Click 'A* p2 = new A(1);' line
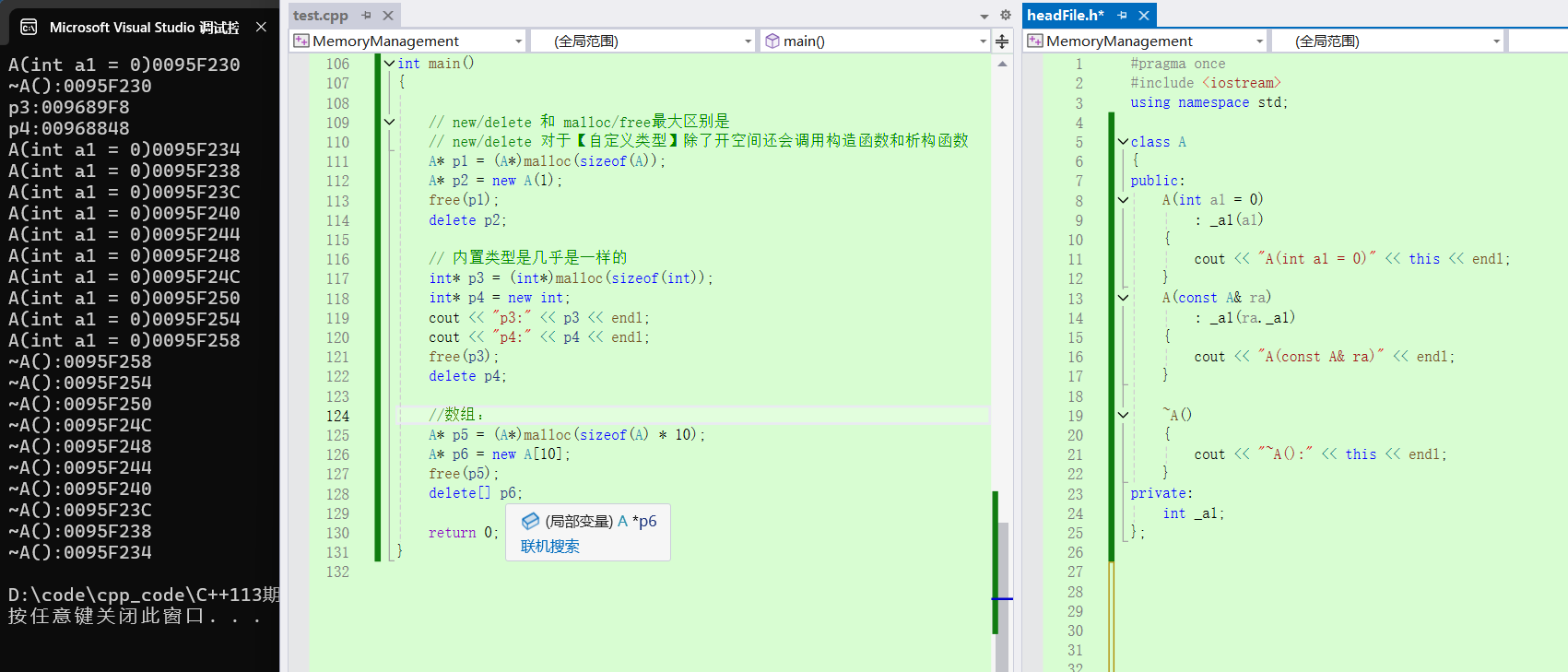 coord(495,181)
